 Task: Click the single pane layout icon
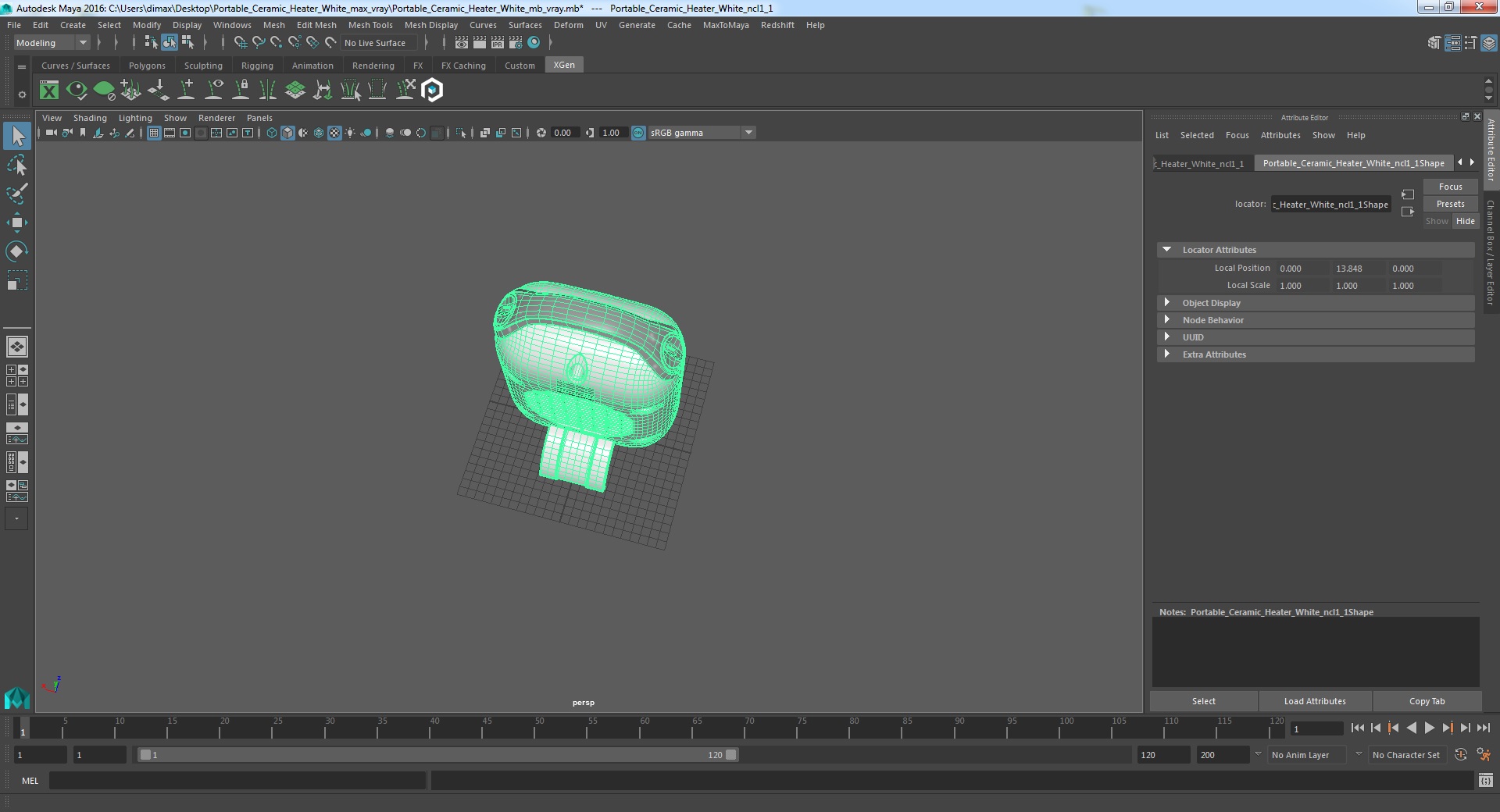(x=17, y=346)
